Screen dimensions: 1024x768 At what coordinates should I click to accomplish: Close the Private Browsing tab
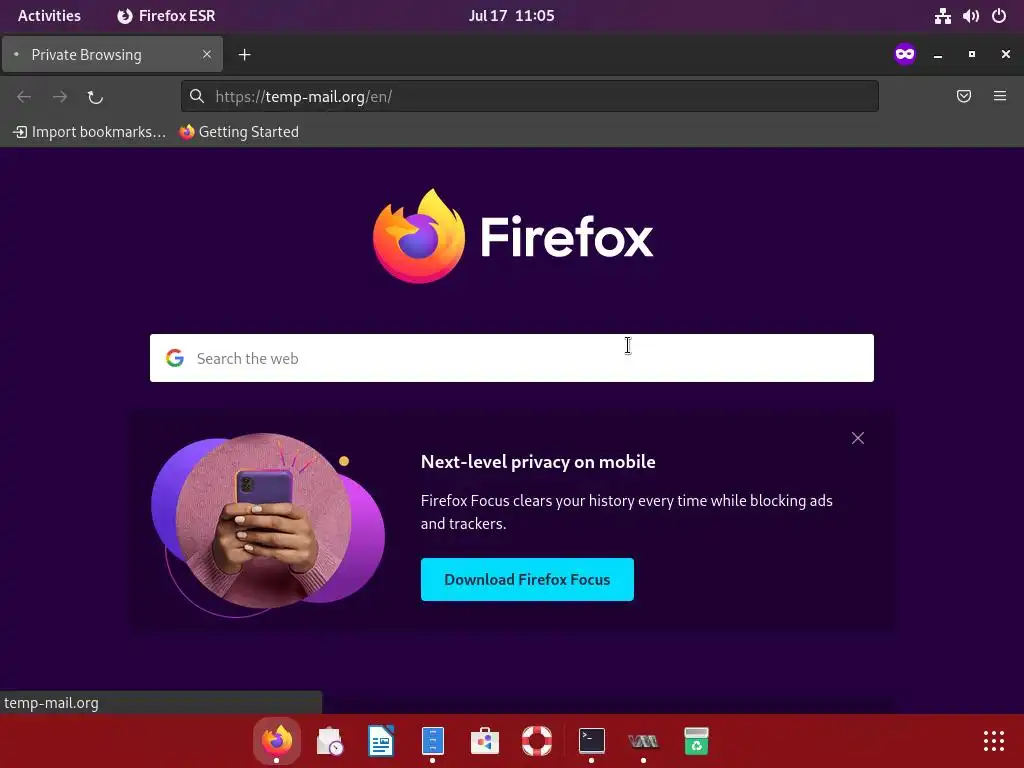[x=207, y=54]
